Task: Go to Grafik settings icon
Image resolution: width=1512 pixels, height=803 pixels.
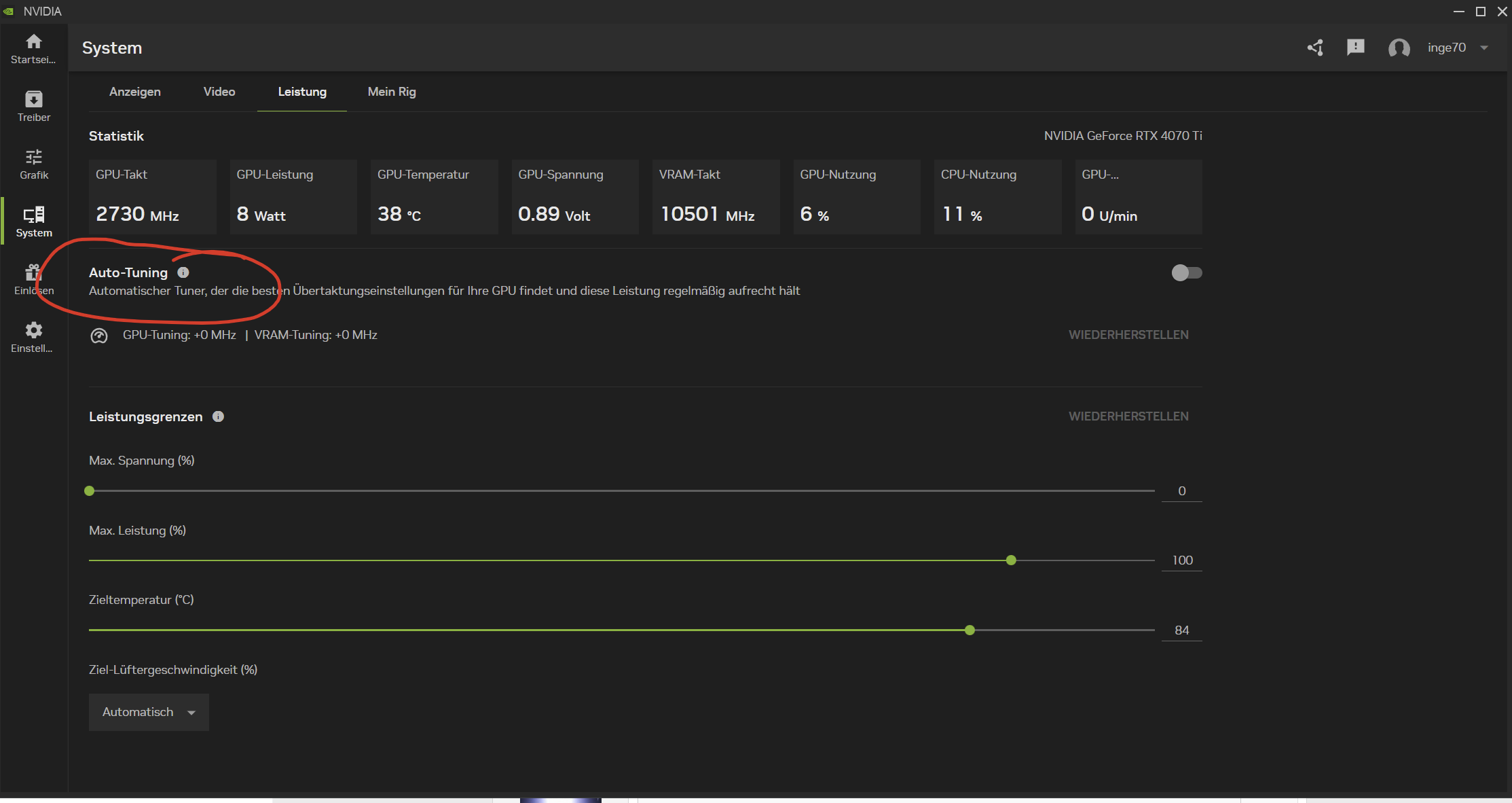Action: [x=33, y=158]
